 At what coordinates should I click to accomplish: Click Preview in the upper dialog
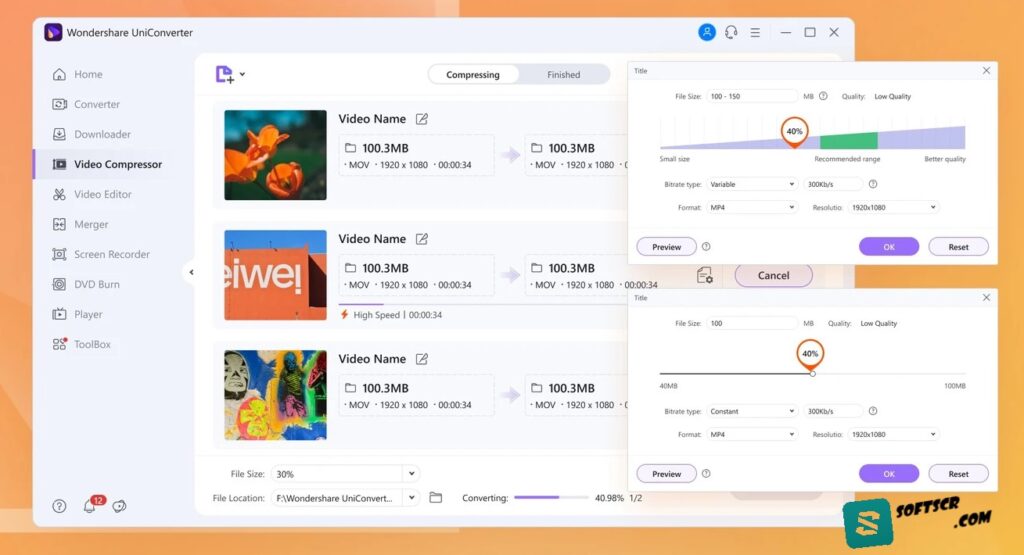click(x=666, y=247)
